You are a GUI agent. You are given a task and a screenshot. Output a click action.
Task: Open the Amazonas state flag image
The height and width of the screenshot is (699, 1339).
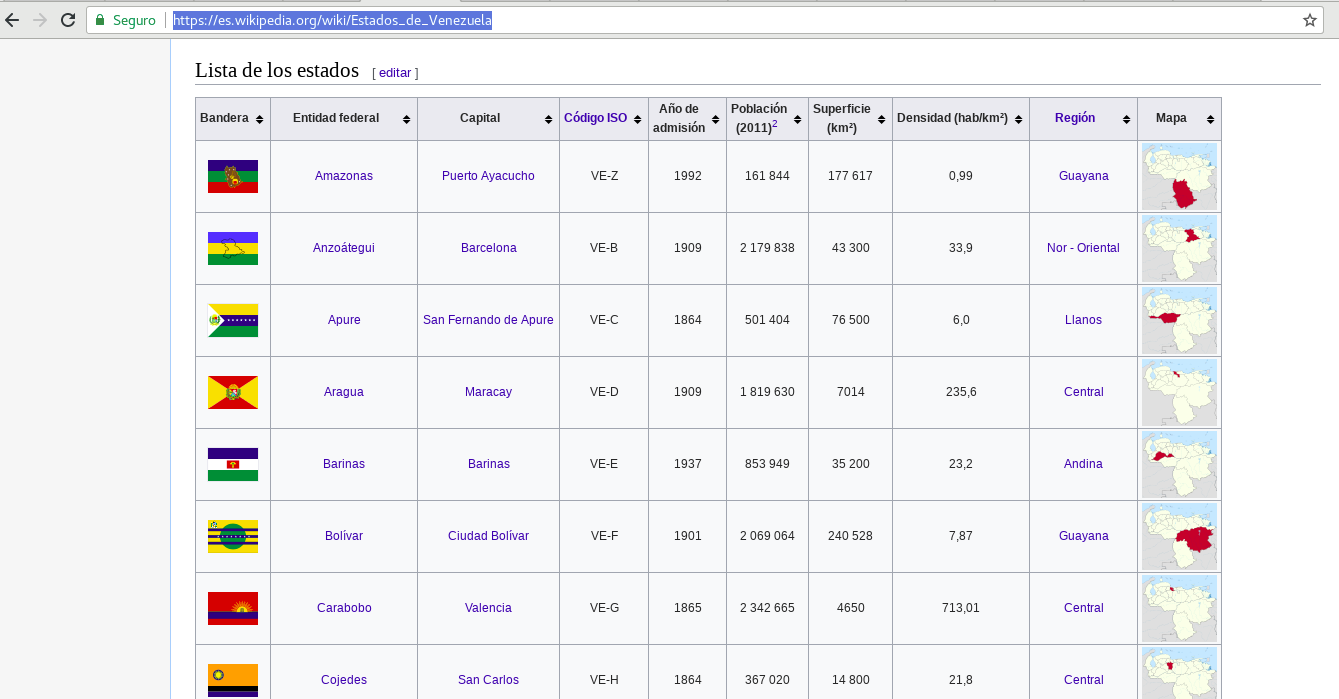coord(232,176)
